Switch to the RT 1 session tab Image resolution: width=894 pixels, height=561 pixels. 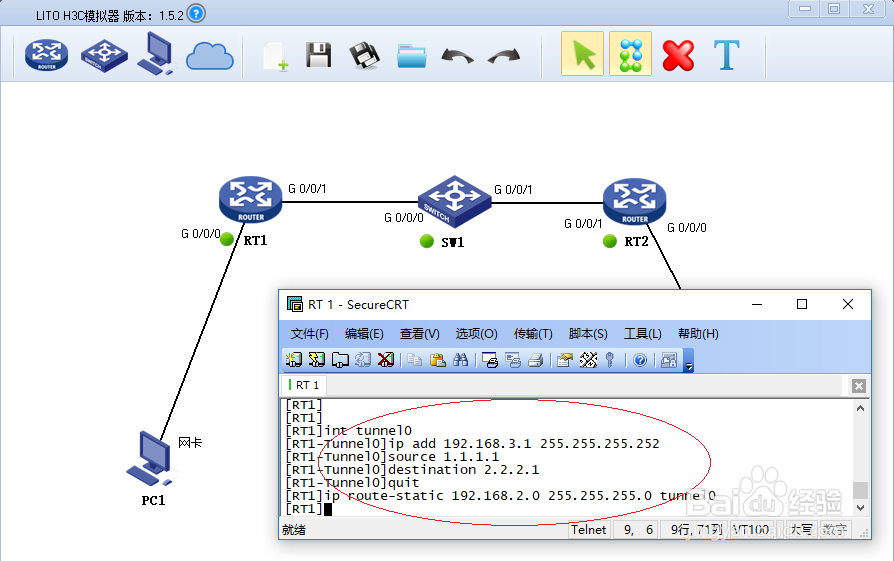tap(304, 385)
